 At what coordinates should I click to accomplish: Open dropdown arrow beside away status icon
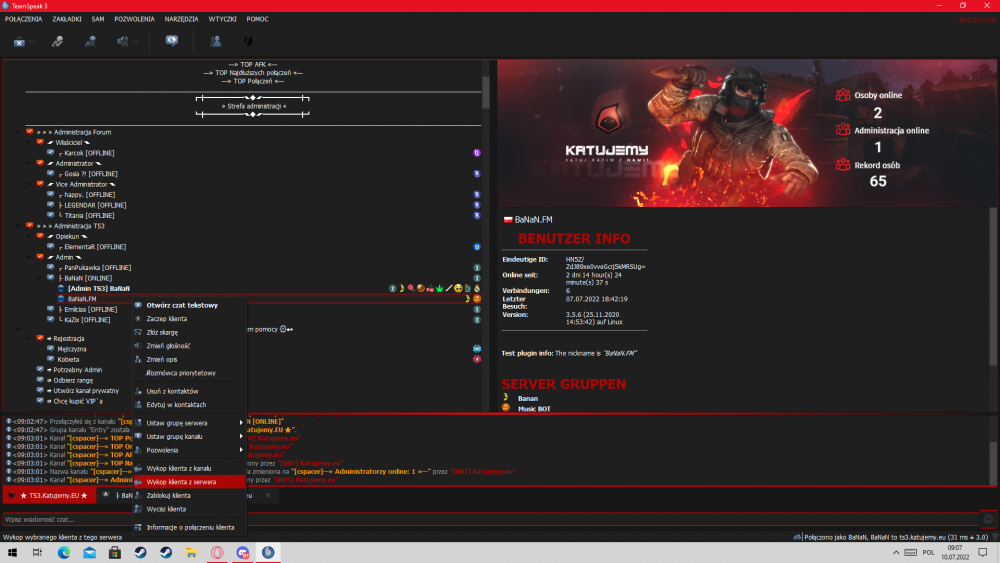coord(32,42)
